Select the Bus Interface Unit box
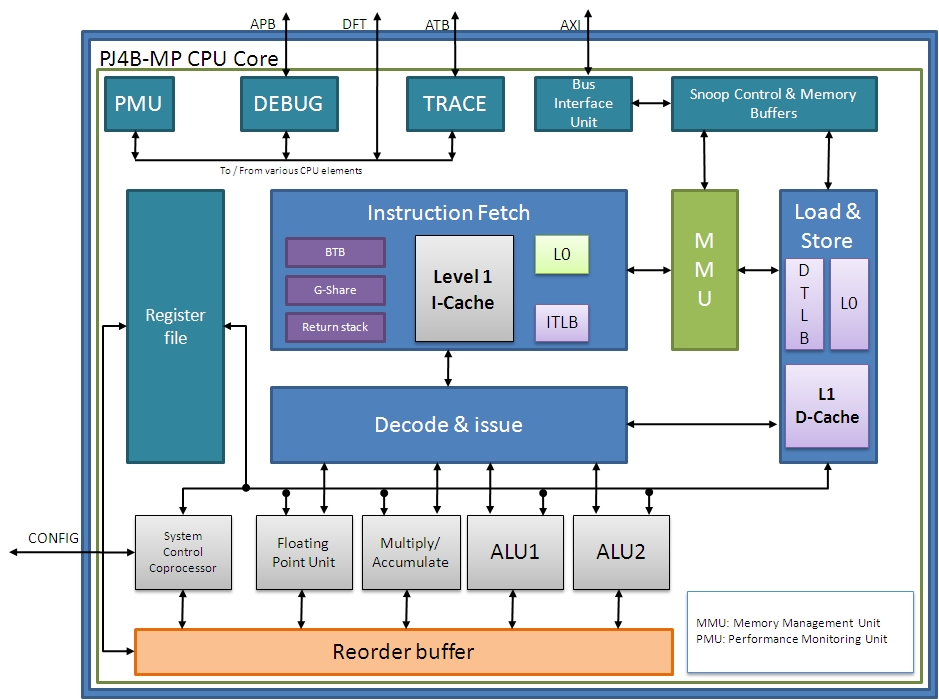Image resolution: width=939 pixels, height=700 pixels. pyautogui.click(x=583, y=104)
